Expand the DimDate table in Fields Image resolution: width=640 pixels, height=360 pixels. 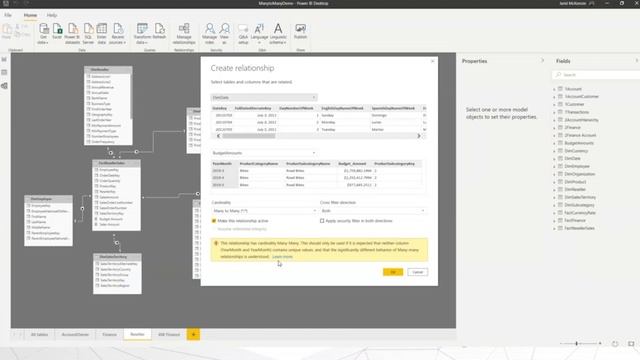click(554, 158)
